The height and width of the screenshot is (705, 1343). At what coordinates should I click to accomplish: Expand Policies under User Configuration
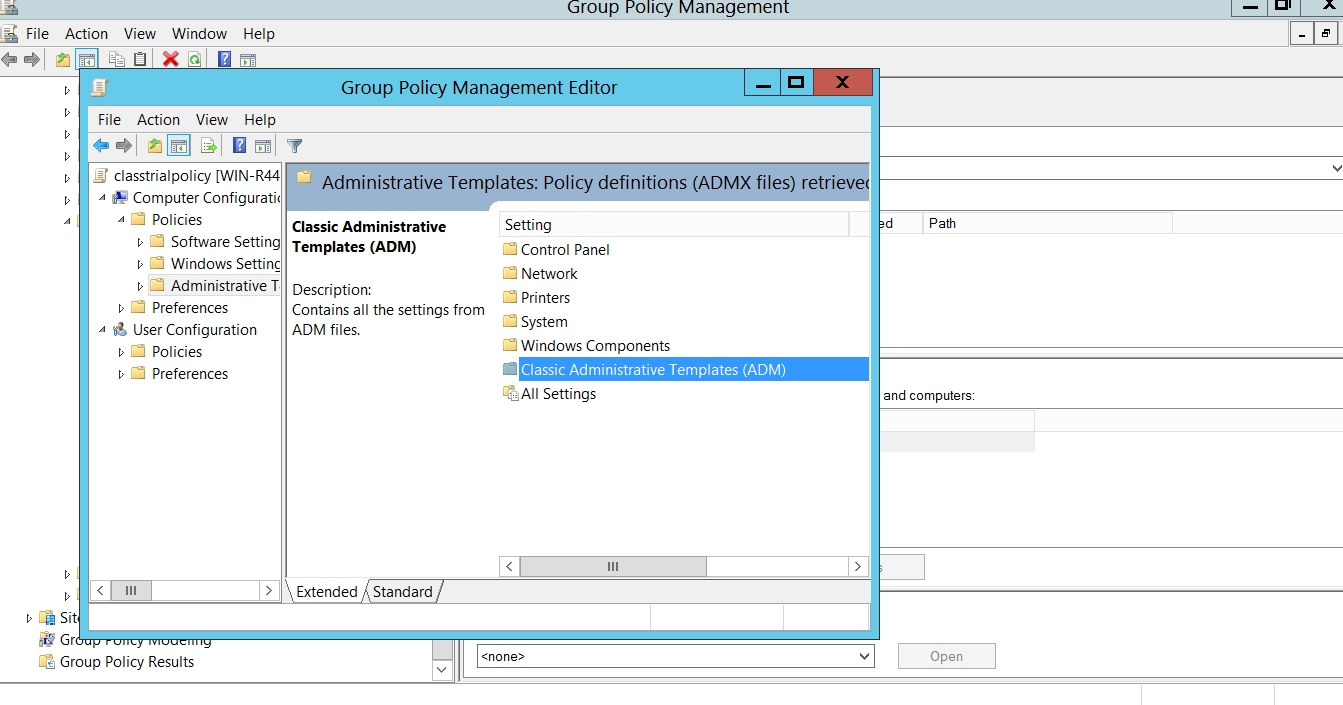(x=122, y=352)
